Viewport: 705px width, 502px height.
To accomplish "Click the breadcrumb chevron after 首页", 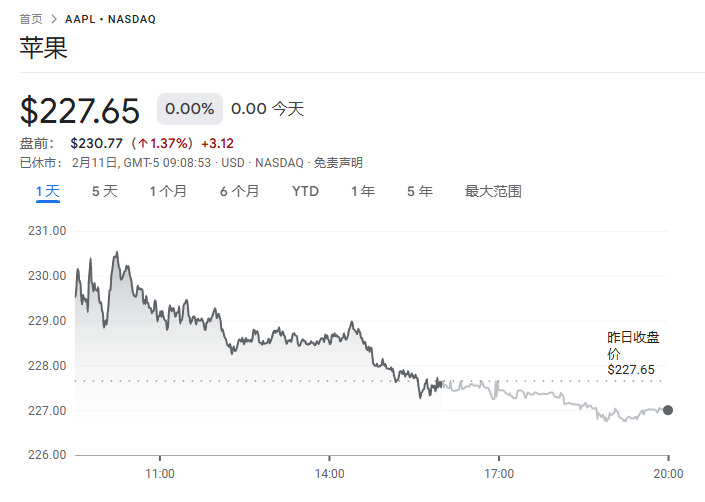I will pyautogui.click(x=53, y=19).
